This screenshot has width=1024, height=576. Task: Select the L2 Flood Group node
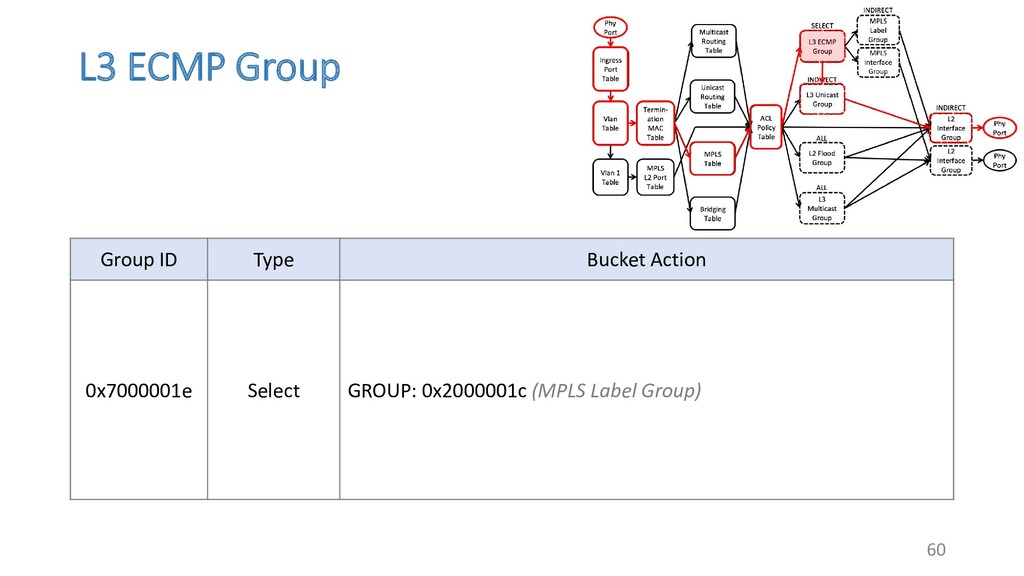click(821, 158)
